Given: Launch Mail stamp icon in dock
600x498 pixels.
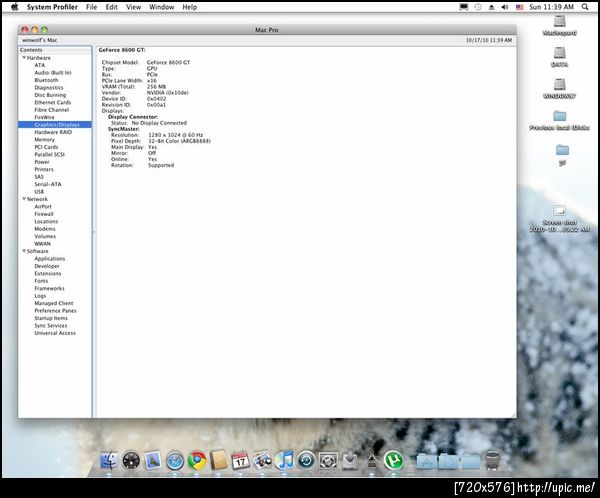Looking at the screenshot, I should click(153, 460).
